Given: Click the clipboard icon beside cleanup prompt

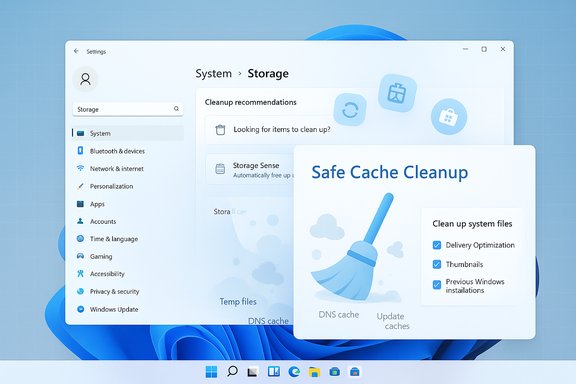Looking at the screenshot, I should [x=220, y=130].
